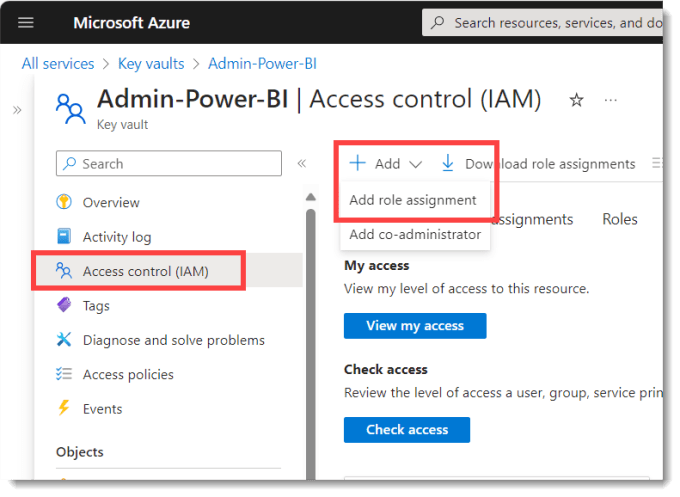Click the Key vault subtitle text
Viewport: 680px width, 497px height.
click(122, 125)
